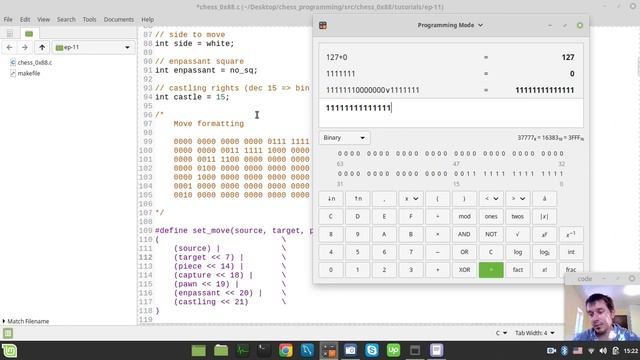Open the Documents menu

point(119,20)
